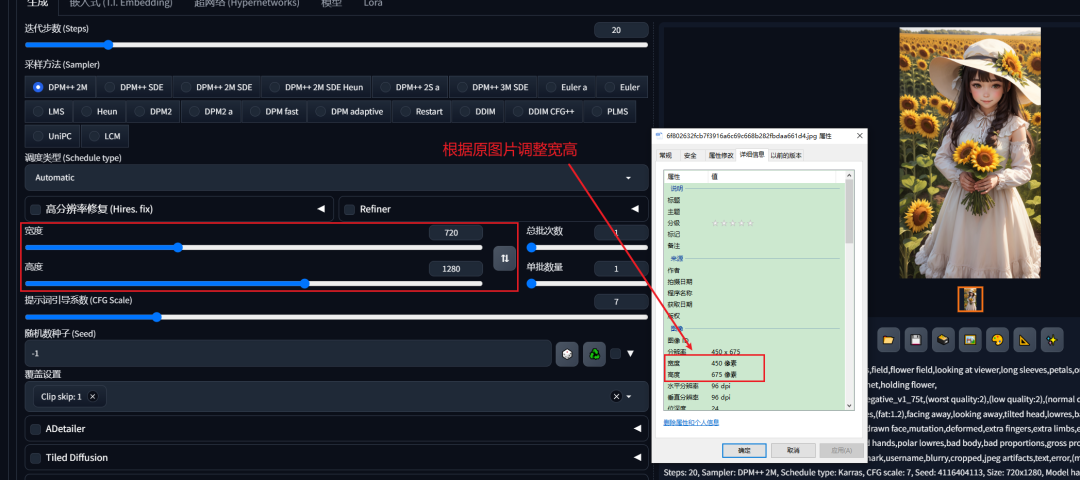This screenshot has height=480, width=1080.
Task: Click the star rating in the properties list
Action: click(732, 223)
